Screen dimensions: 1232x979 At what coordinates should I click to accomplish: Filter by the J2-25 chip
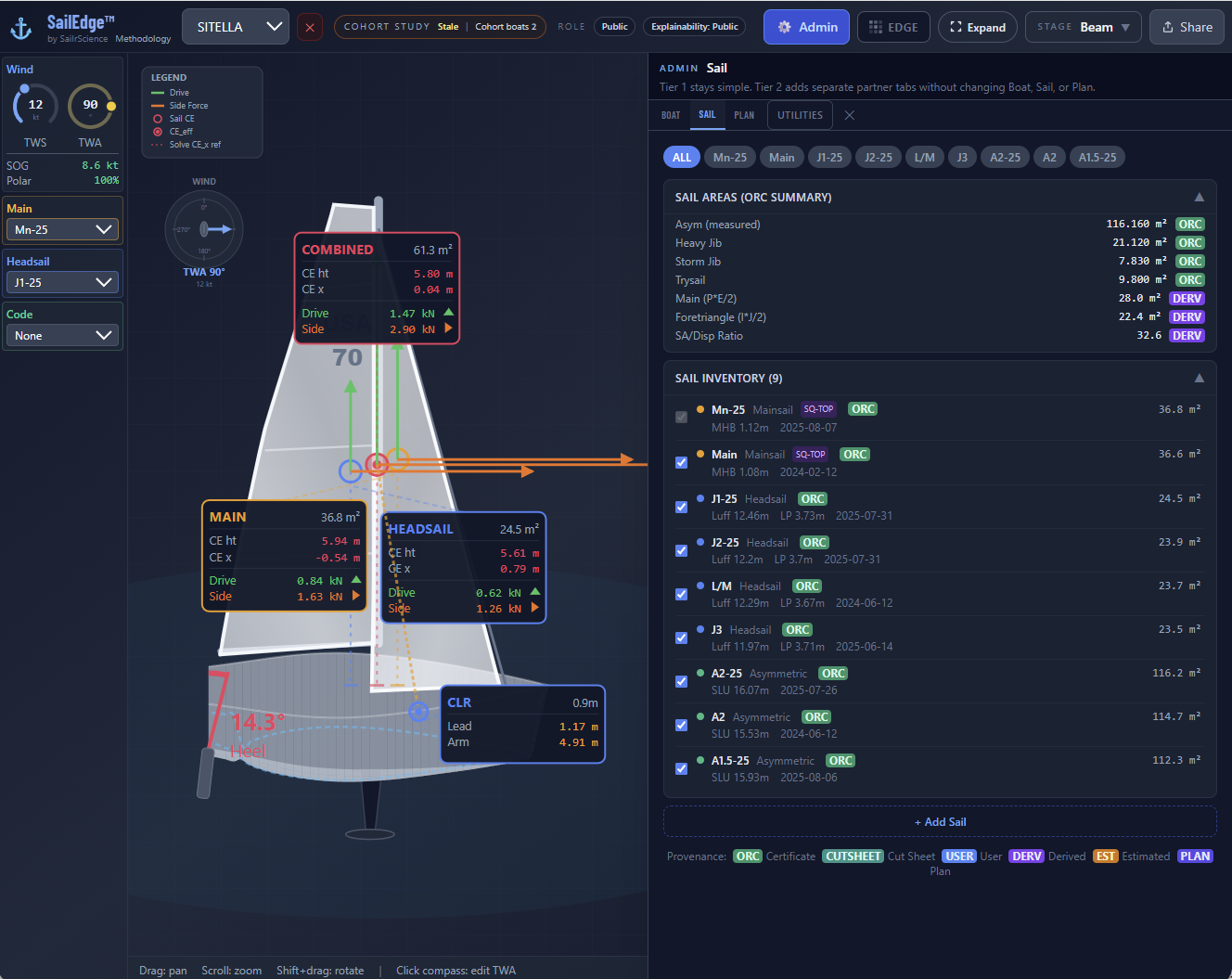click(878, 157)
